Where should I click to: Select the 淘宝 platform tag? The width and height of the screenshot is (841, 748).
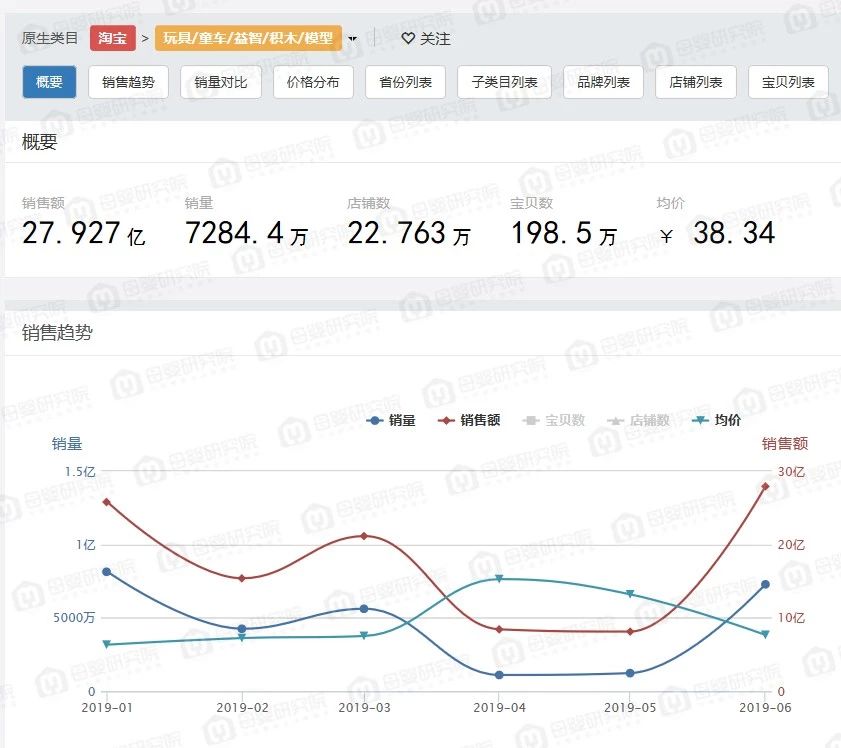click(x=112, y=39)
